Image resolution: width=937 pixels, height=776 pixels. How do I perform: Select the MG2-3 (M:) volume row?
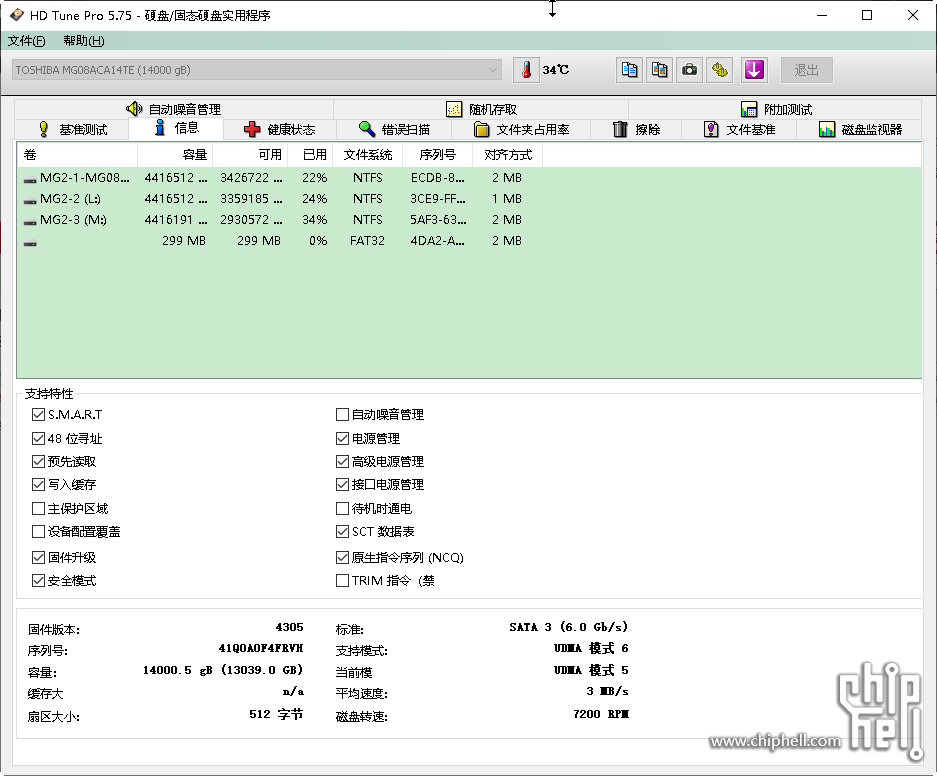(468, 220)
